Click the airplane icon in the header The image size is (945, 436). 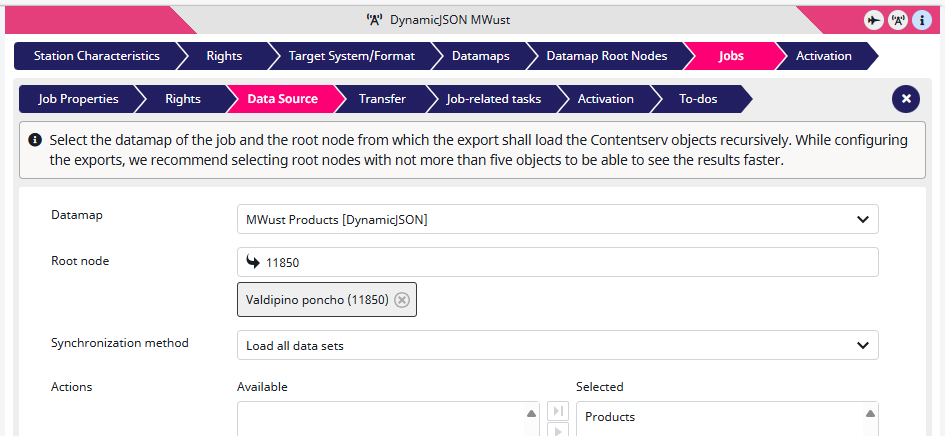(x=874, y=20)
